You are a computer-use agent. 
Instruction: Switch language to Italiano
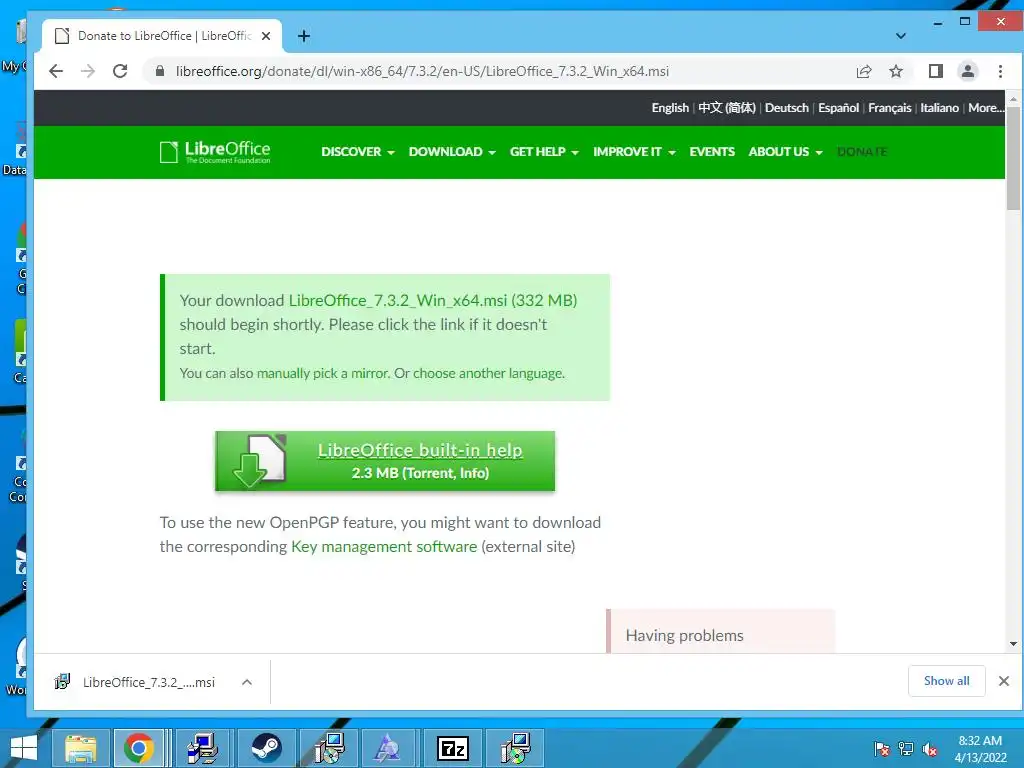[940, 108]
